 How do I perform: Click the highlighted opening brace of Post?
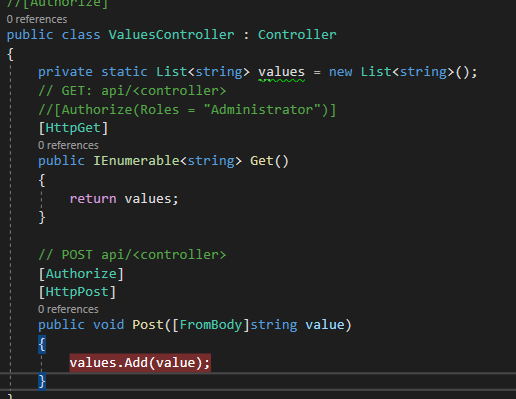[42, 344]
